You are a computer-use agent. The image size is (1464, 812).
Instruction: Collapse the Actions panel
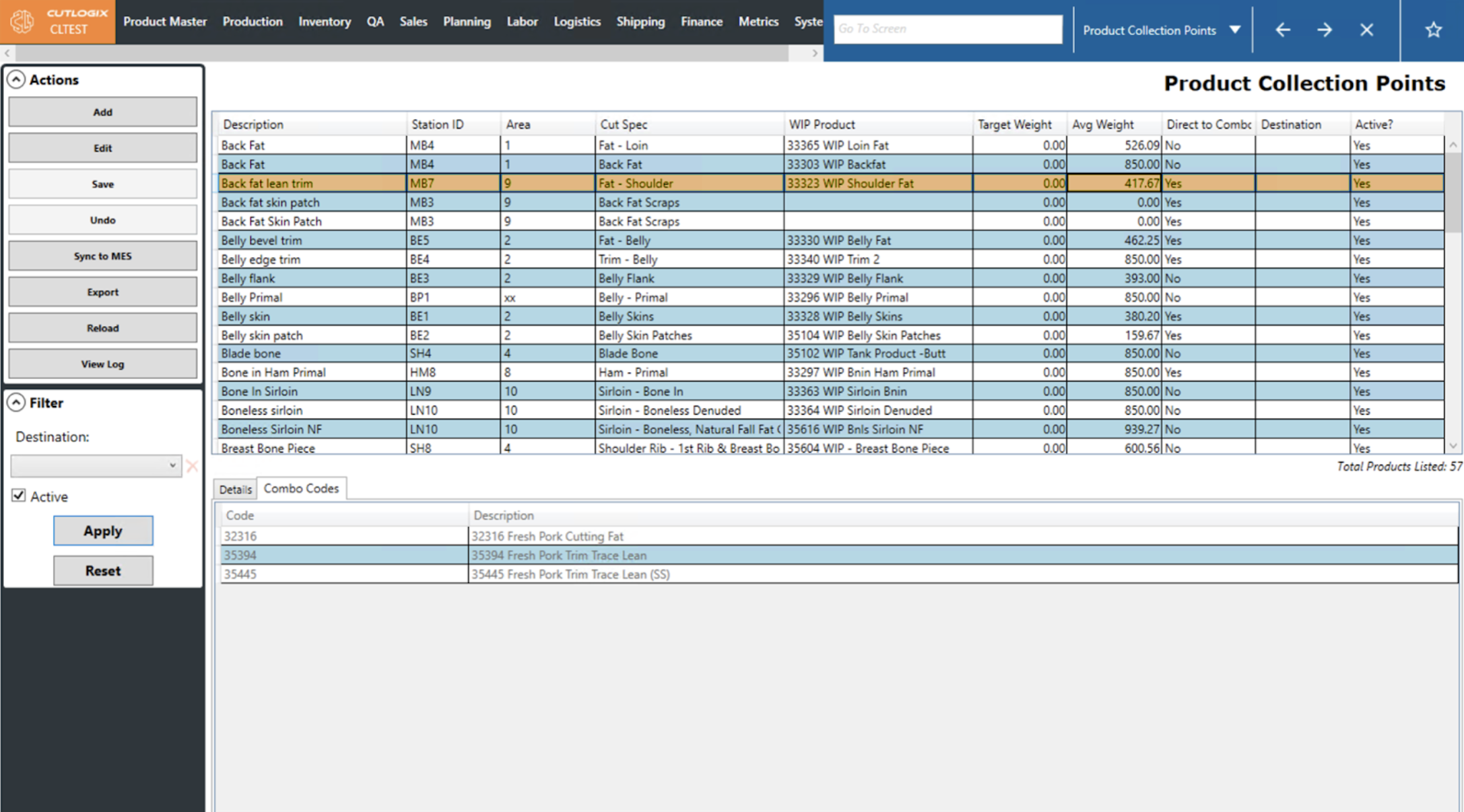(x=16, y=79)
